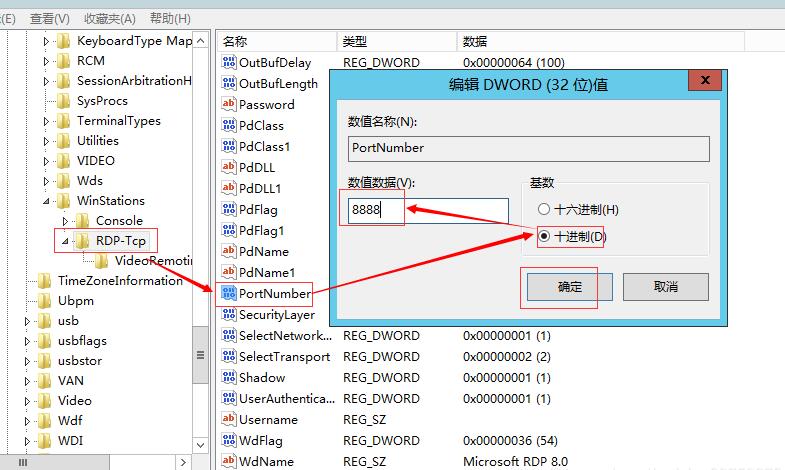Screen dimensions: 785x470
Task: Click the 名称 column header
Action: [275, 41]
